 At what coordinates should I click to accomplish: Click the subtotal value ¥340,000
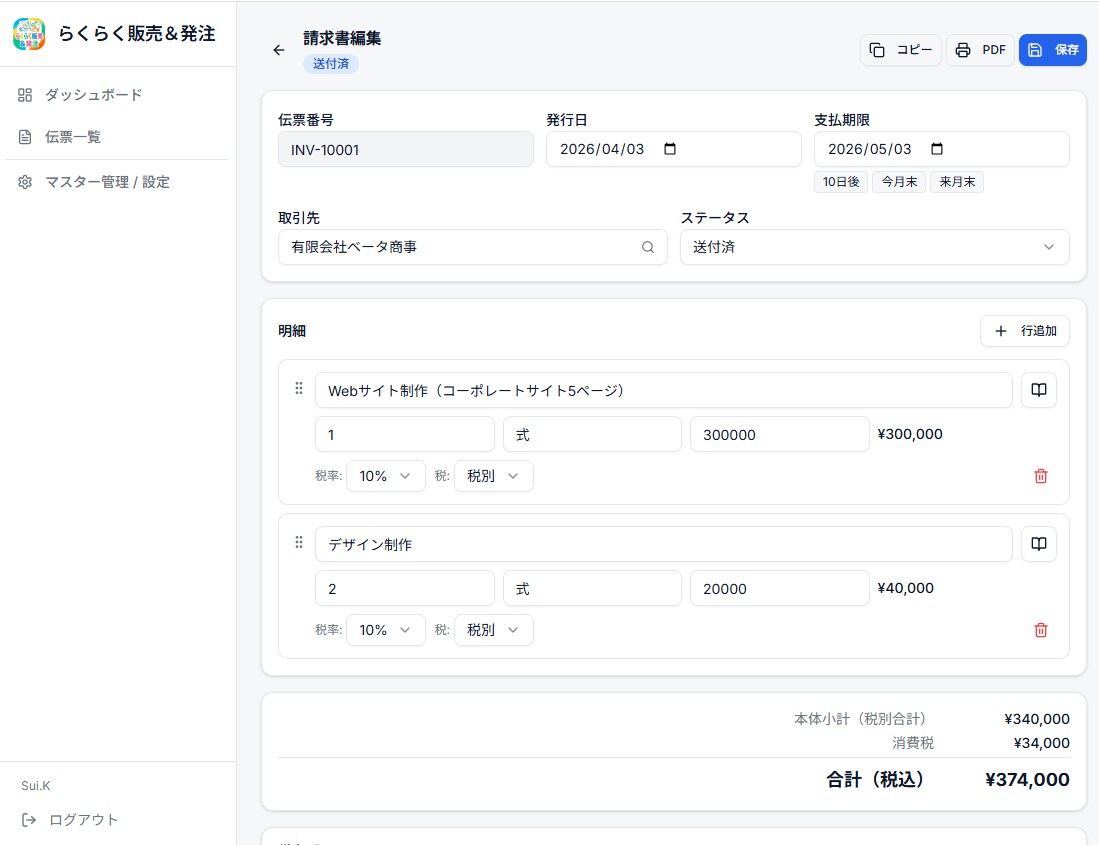(x=1037, y=719)
